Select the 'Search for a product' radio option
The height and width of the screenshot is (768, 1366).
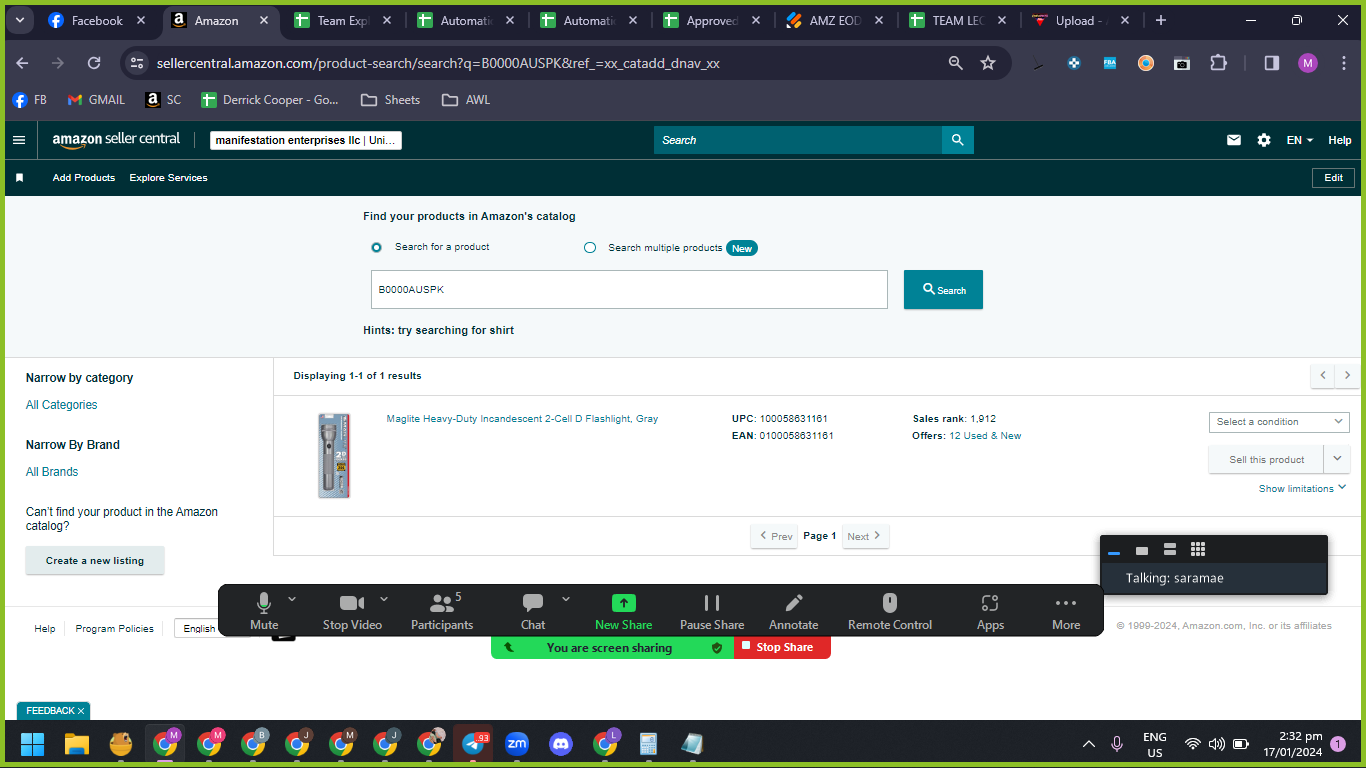(x=377, y=247)
